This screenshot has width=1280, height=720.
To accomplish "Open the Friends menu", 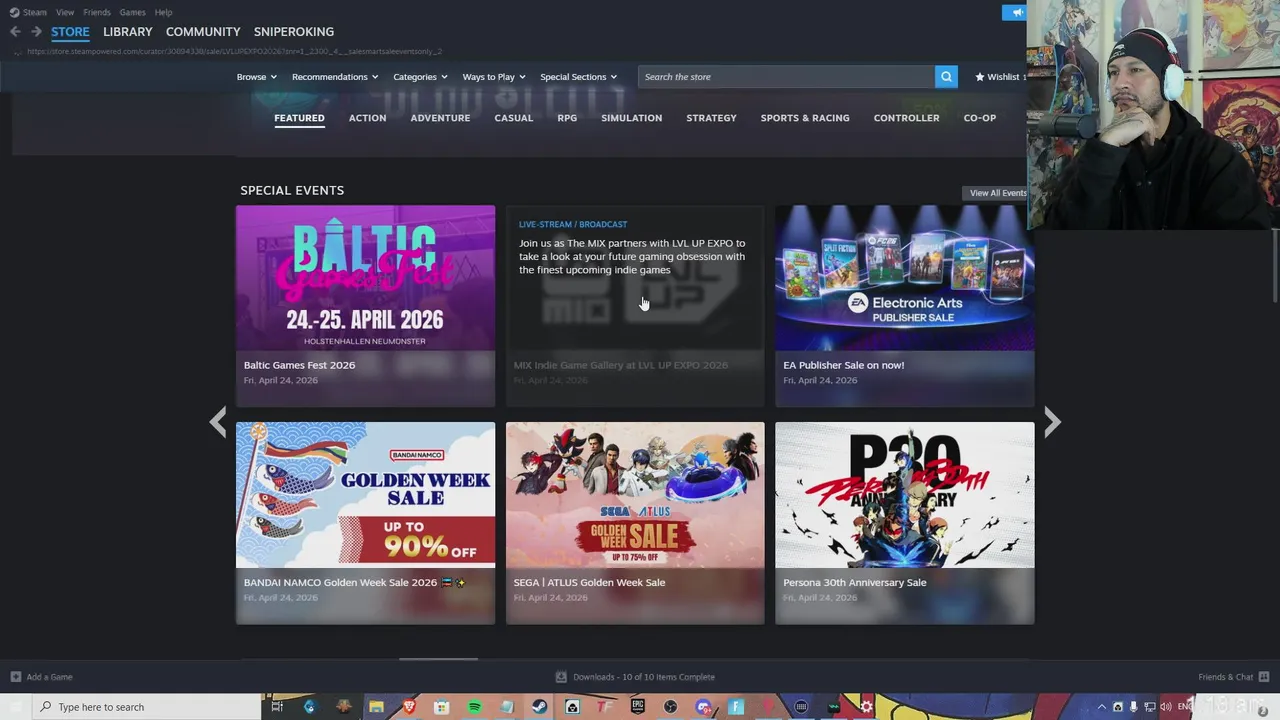I will tap(97, 12).
